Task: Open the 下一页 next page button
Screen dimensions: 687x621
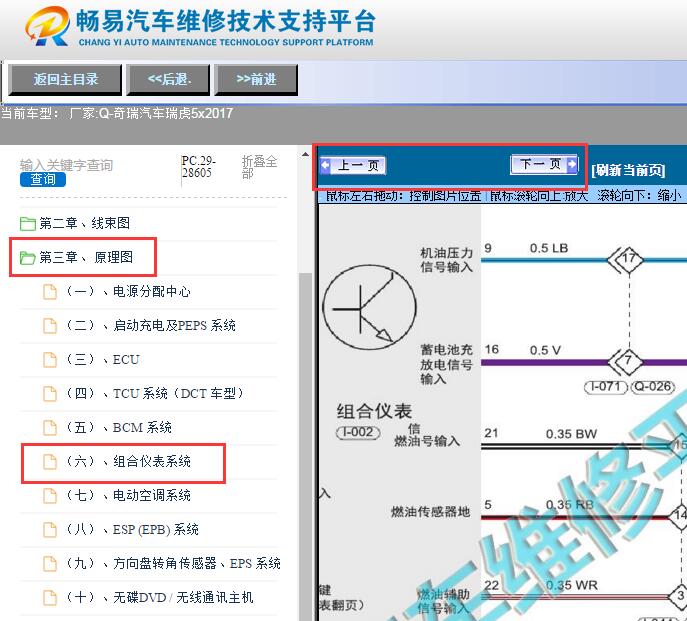Action: [x=544, y=164]
